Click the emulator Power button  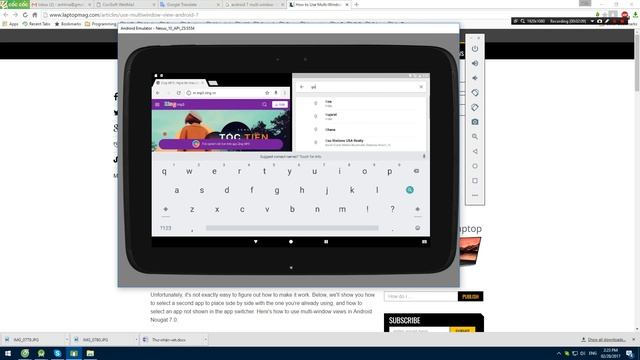(475, 49)
